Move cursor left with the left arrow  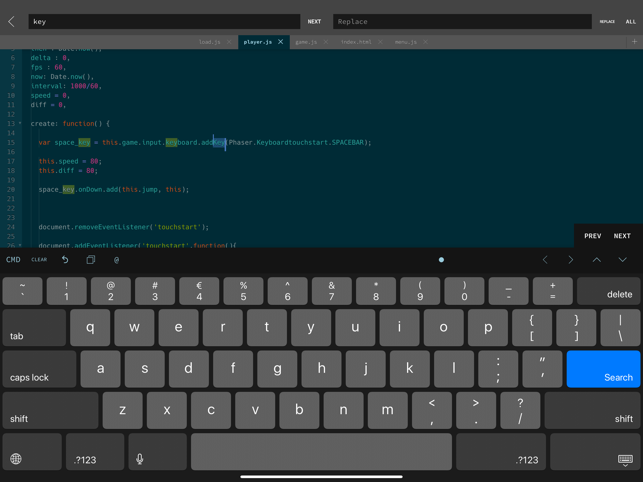[545, 260]
